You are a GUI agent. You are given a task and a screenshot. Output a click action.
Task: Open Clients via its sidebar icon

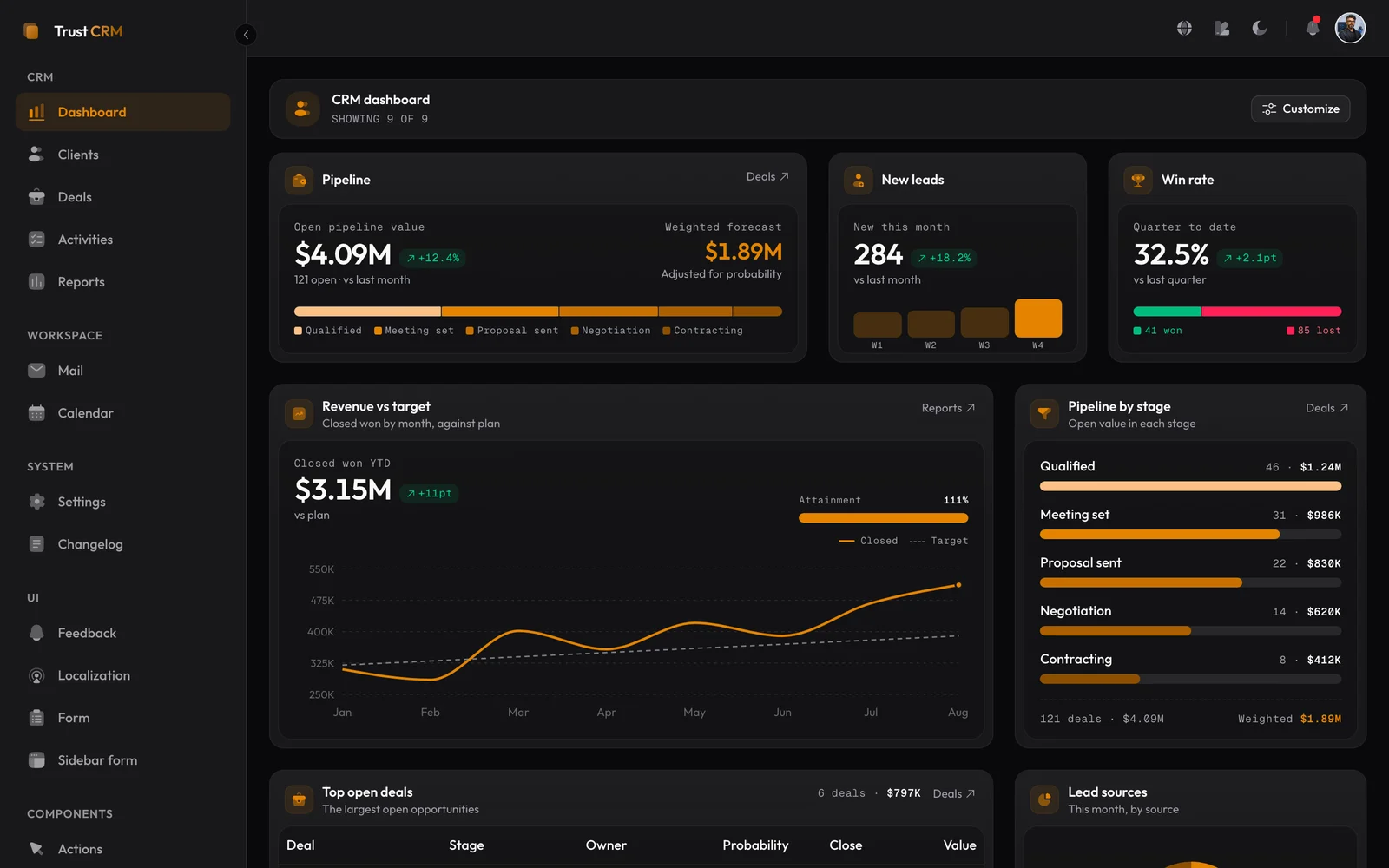36,155
